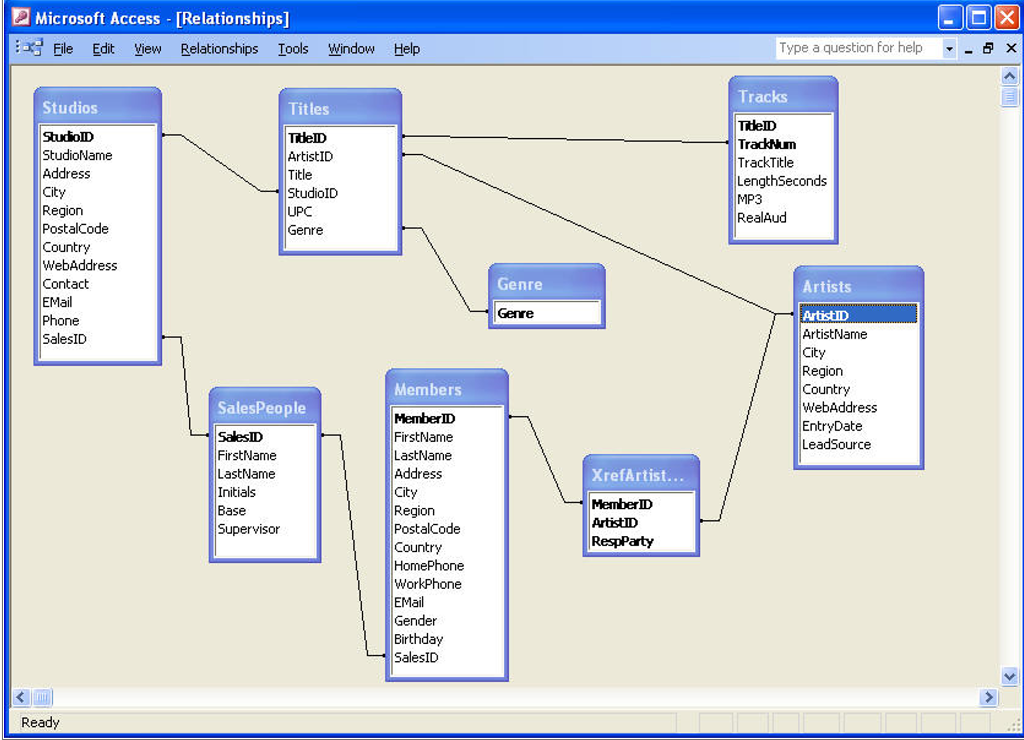Screen dimensions: 1024x740
Task: Select the Genre field in the Genre table
Action: click(x=547, y=313)
